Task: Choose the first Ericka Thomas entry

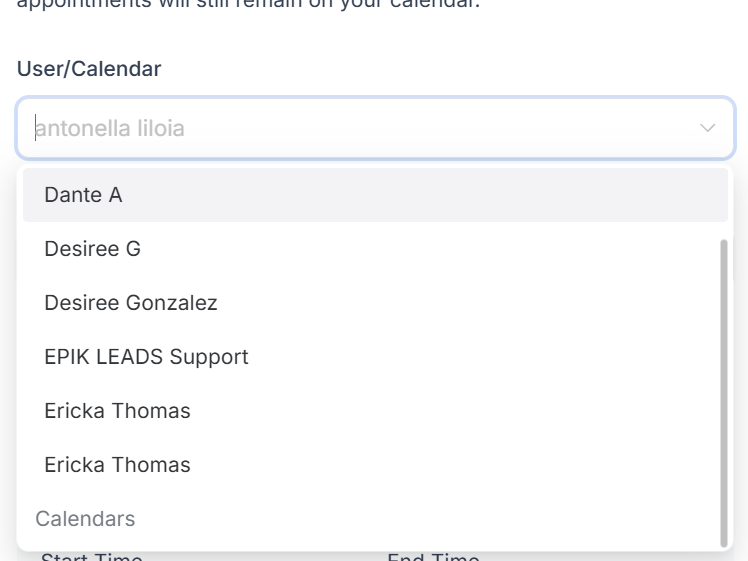Action: (x=117, y=411)
